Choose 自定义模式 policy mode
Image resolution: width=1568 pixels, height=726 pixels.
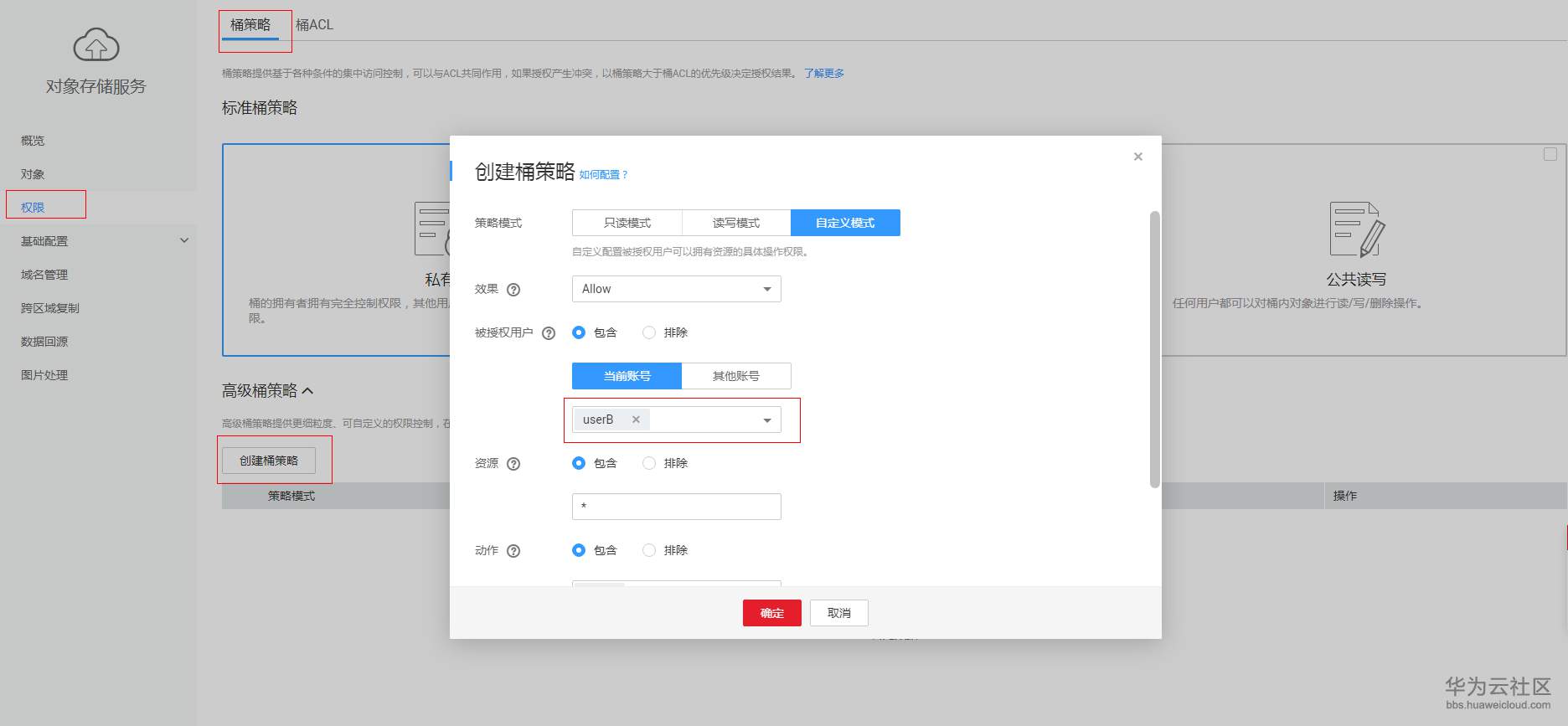click(845, 223)
